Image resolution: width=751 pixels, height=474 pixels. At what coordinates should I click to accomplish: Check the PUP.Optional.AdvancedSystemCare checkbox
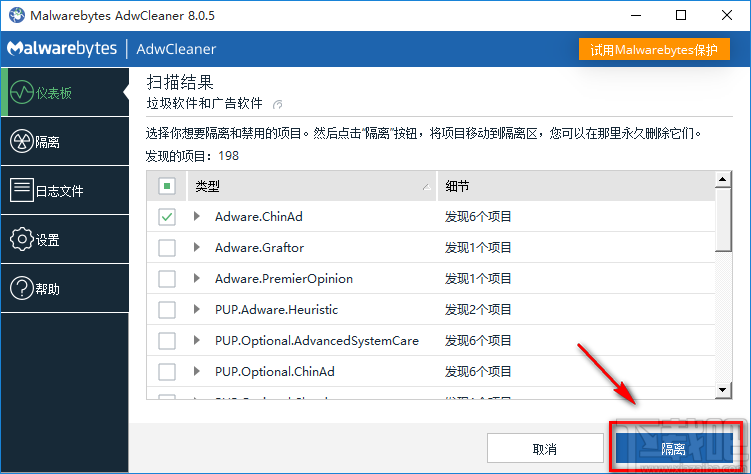[x=167, y=341]
